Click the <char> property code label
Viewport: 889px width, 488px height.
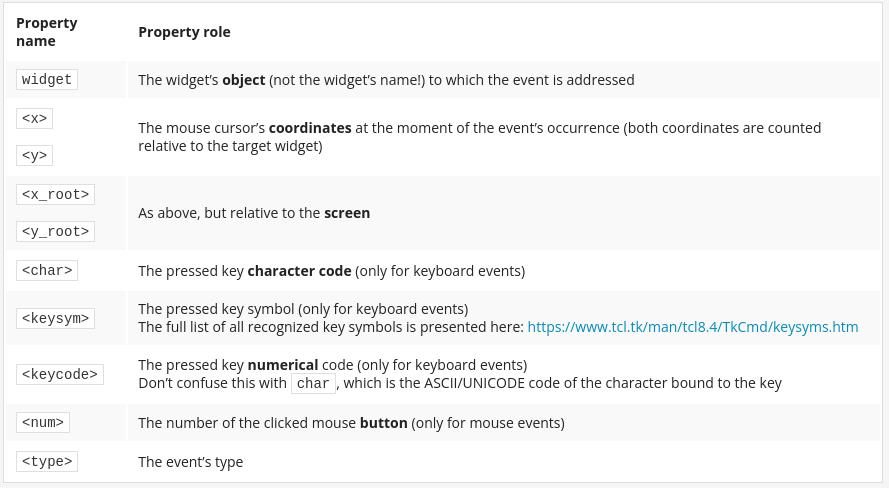[x=46, y=270]
